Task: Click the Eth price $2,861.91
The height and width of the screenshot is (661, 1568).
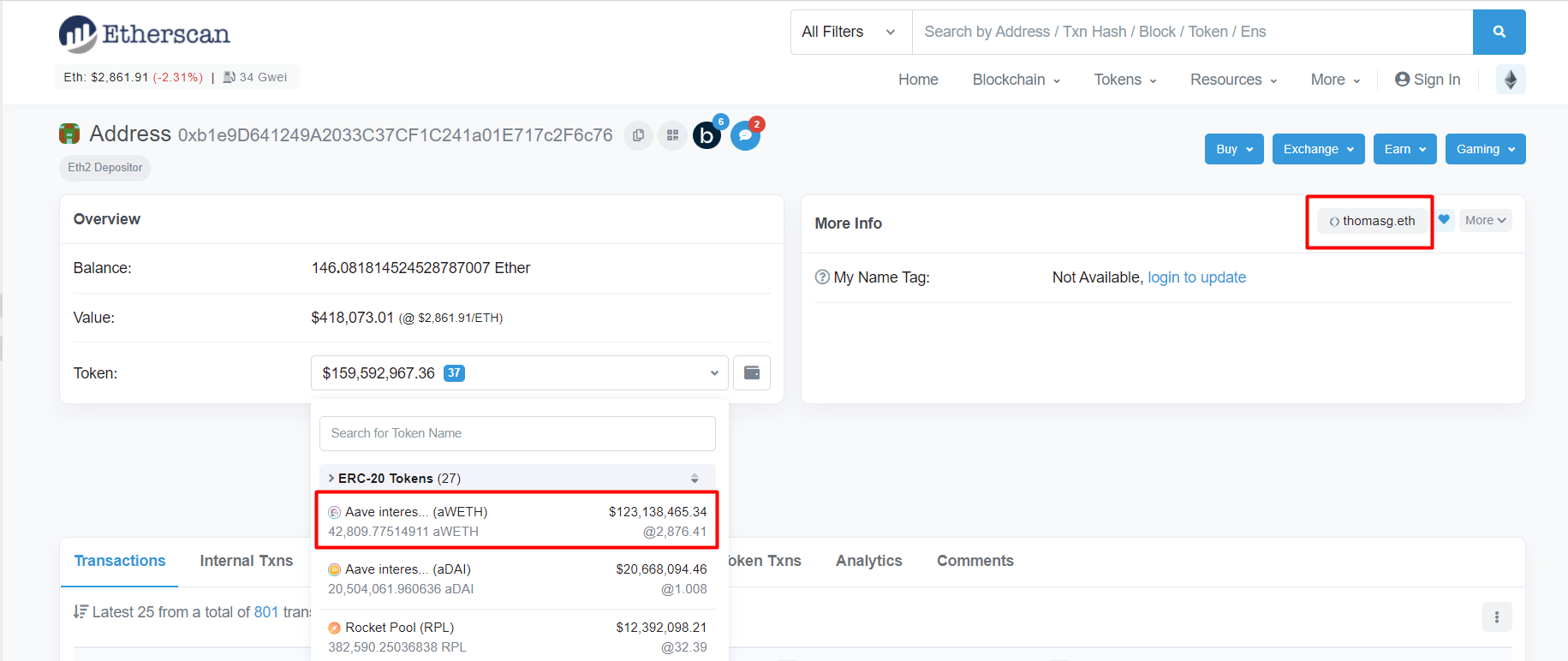Action: 120,77
